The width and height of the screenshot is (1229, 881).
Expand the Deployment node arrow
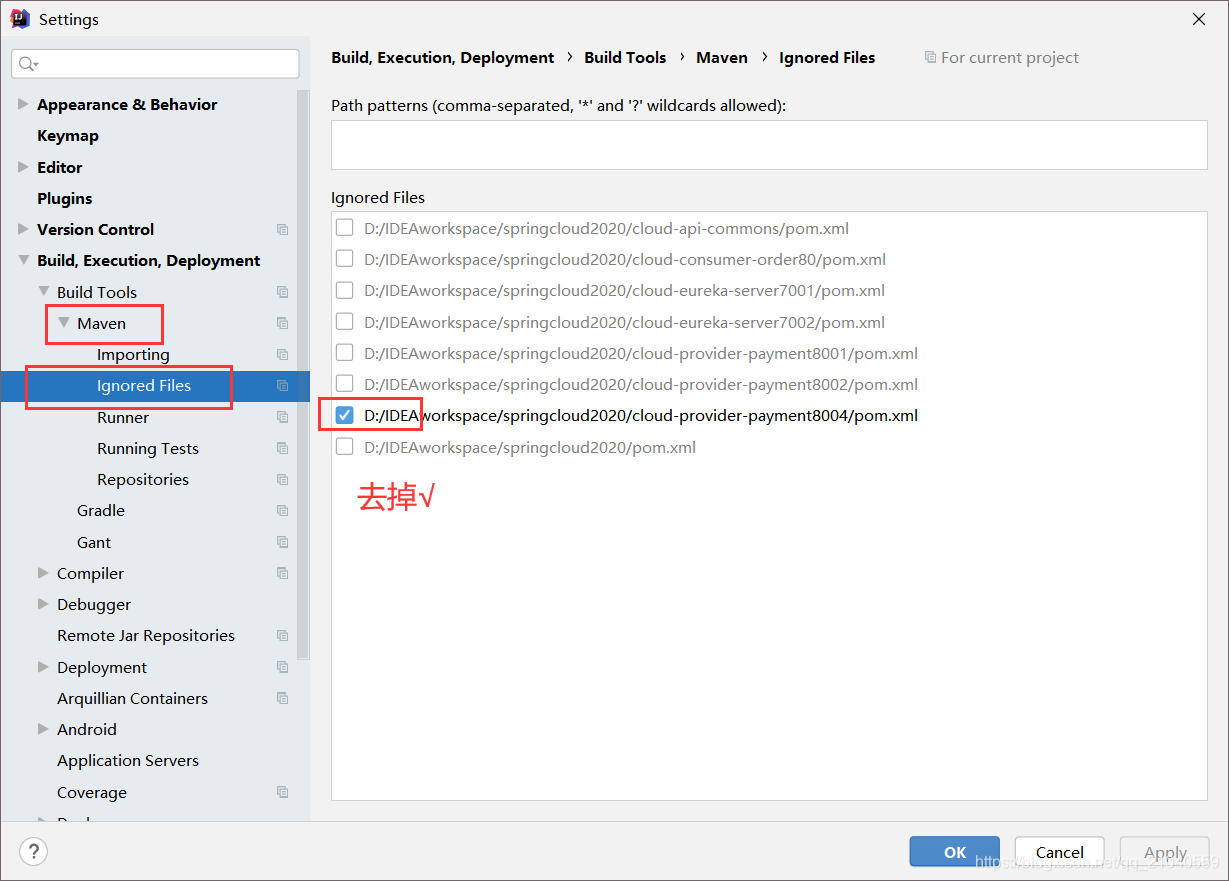(x=43, y=667)
